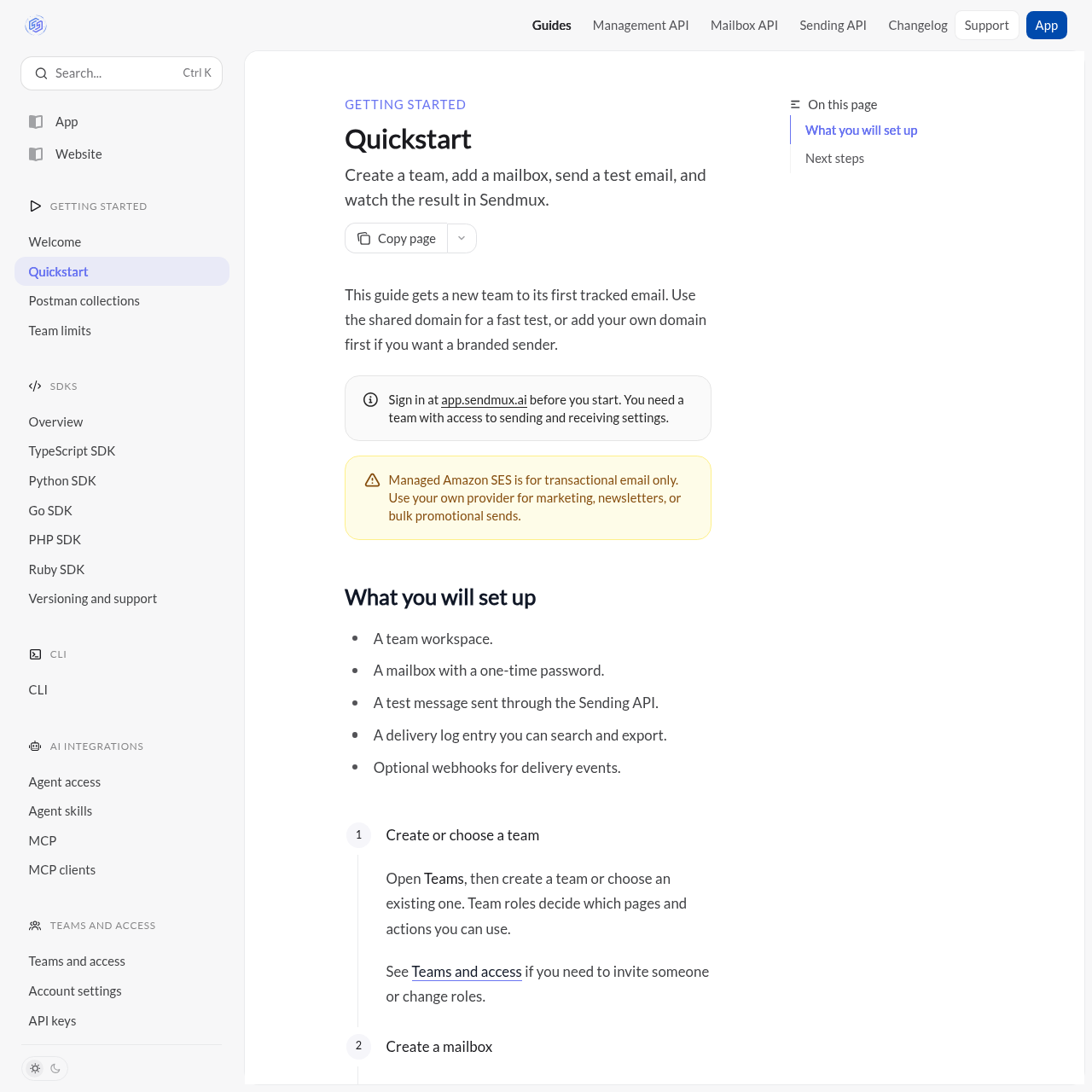Click the Copy page button
The width and height of the screenshot is (1092, 1092).
(397, 239)
